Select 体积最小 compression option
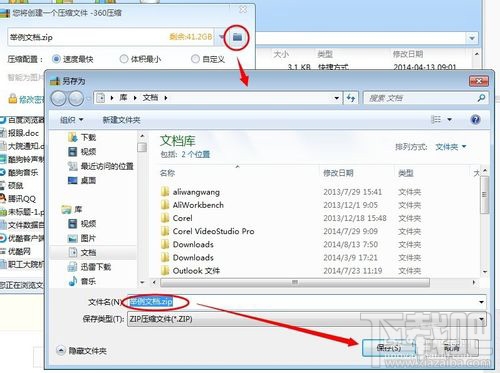500x373 pixels. click(140, 59)
